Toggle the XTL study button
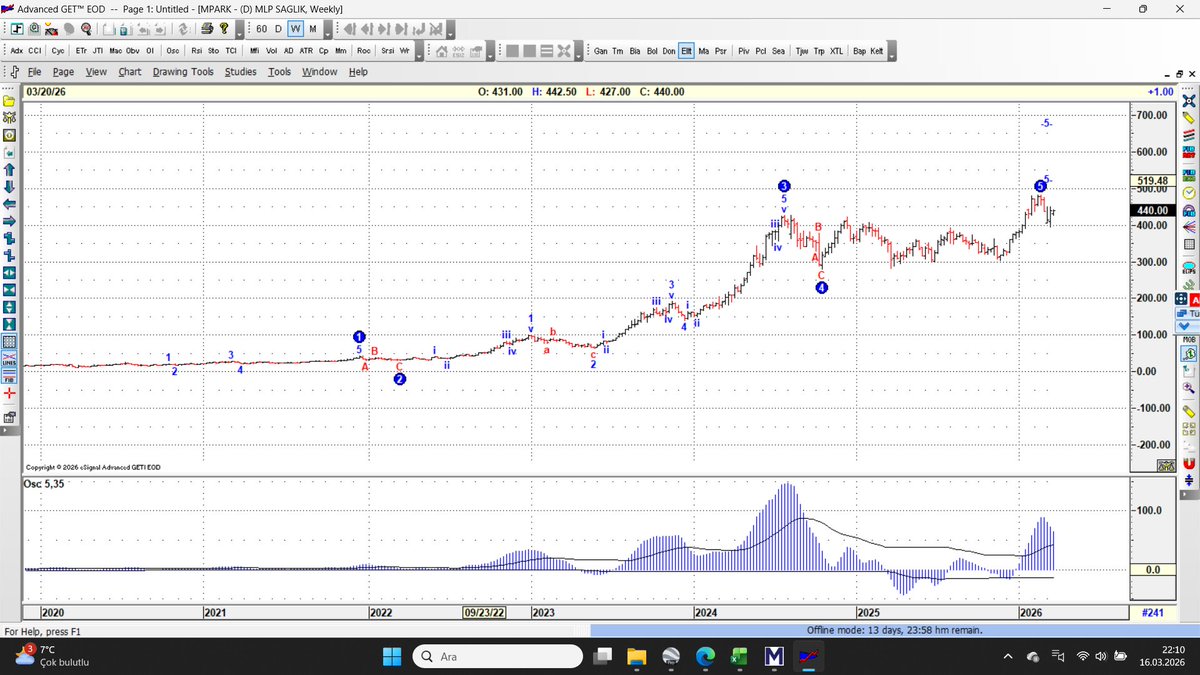Screen dimensions: 1200x675 pos(836,50)
